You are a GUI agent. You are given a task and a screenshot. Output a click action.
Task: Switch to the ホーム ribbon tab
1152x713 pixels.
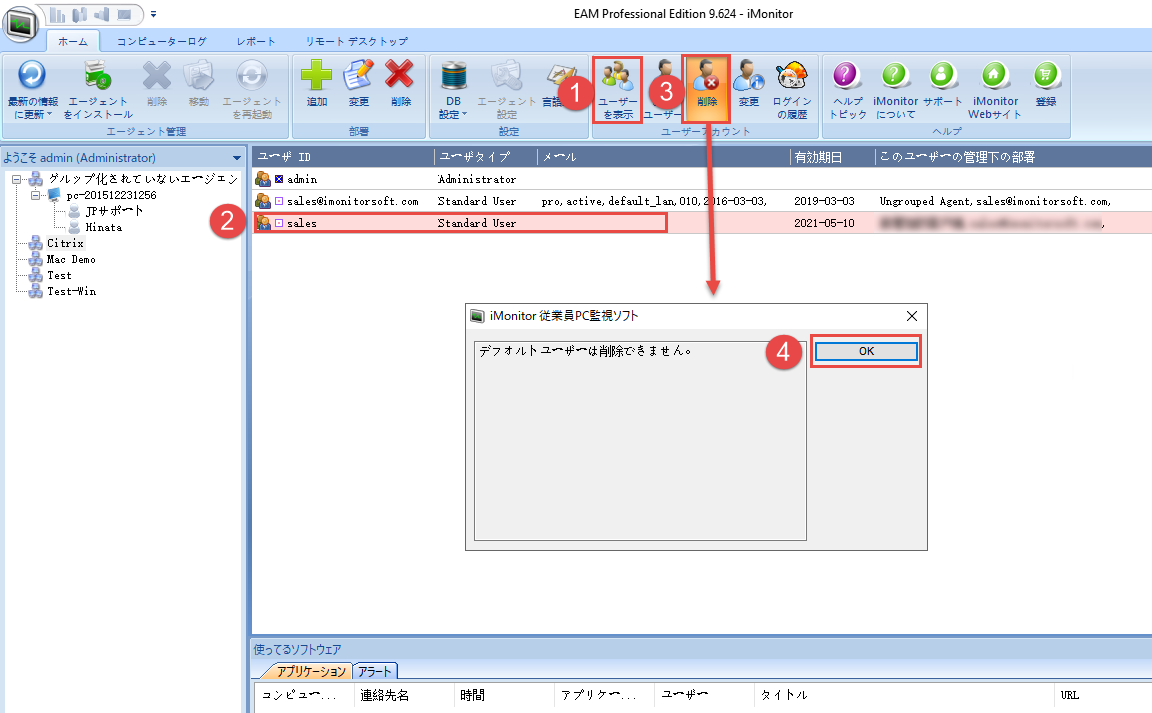(73, 42)
